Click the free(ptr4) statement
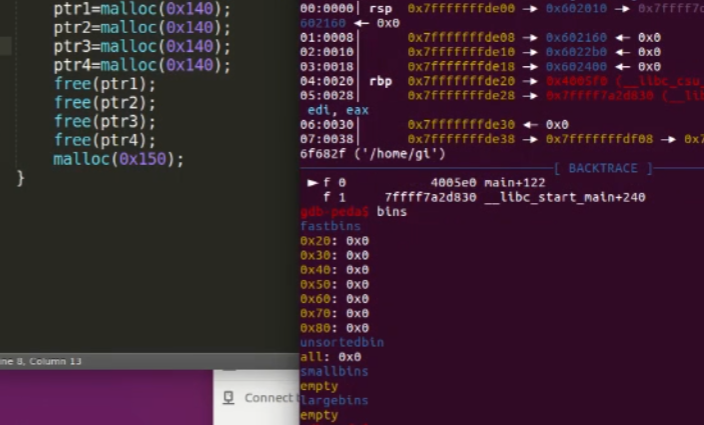Screen dimensions: 704x425 [105, 140]
